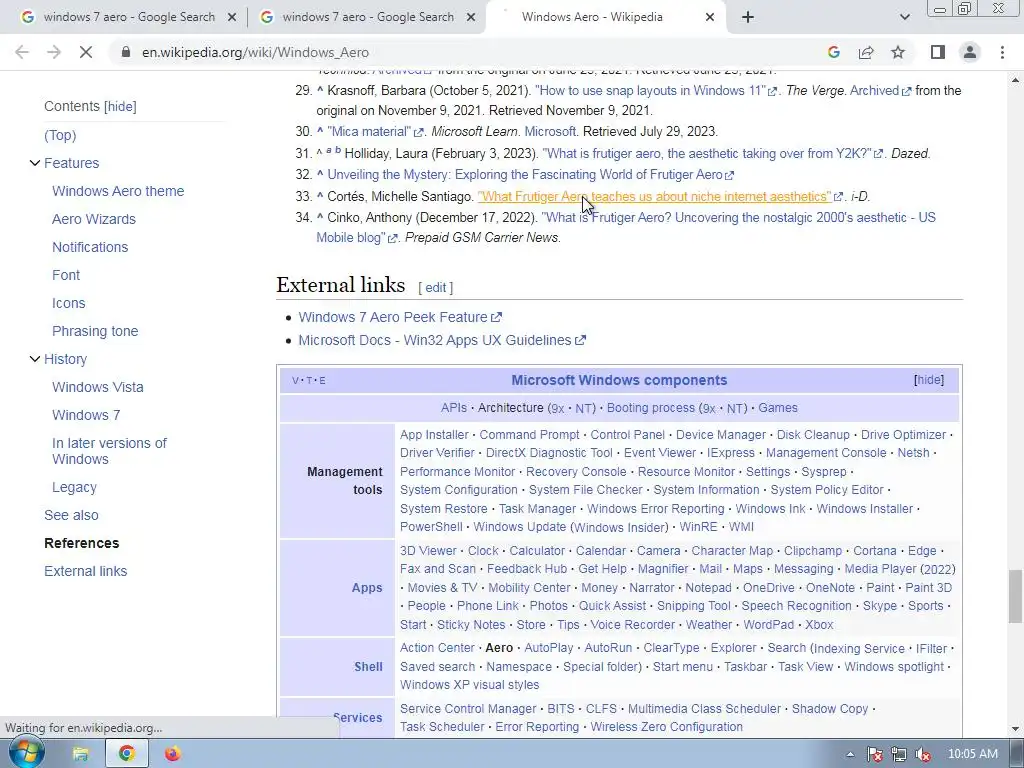This screenshot has width=1024, height=768.
Task: Stop loading the page with the X button
Action: coord(86,52)
